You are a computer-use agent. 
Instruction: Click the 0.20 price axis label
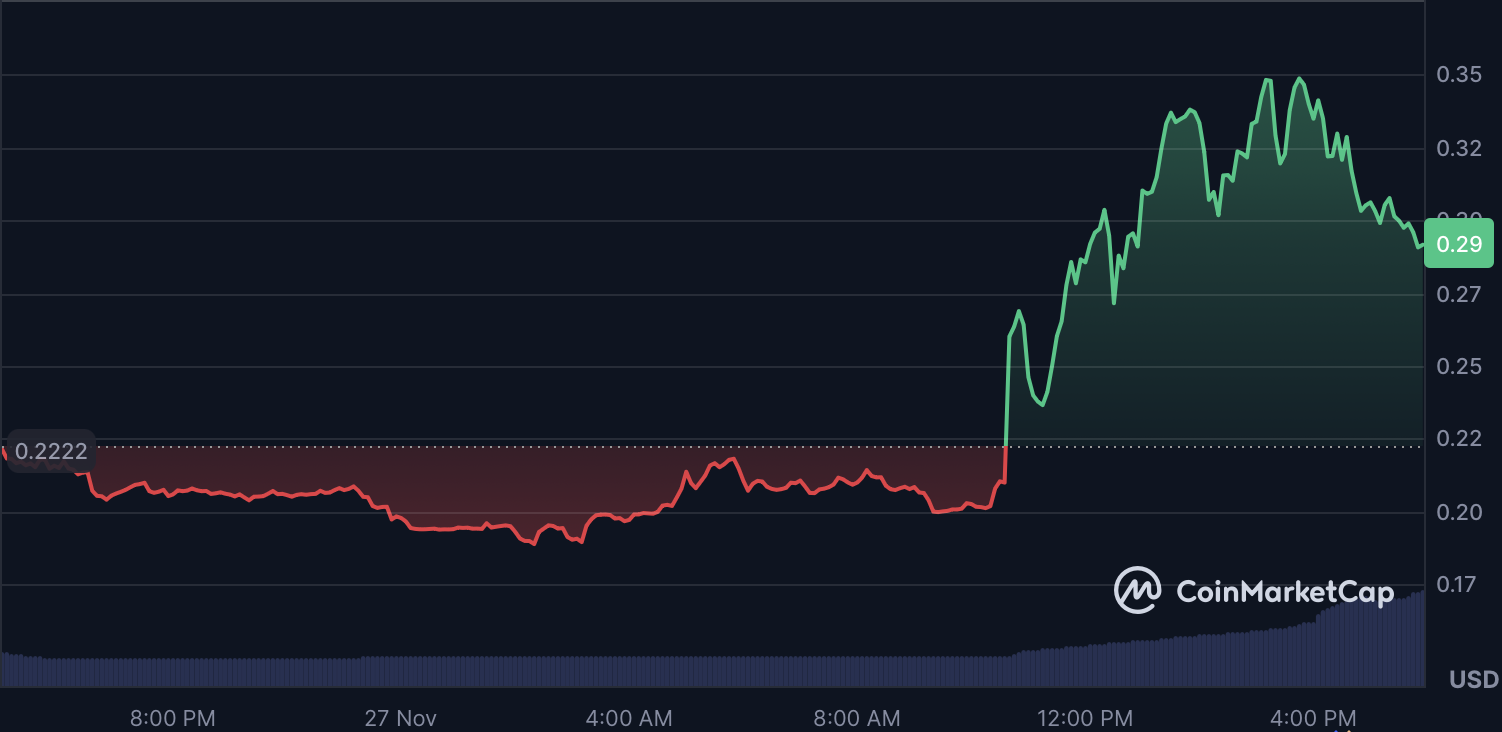coord(1458,513)
